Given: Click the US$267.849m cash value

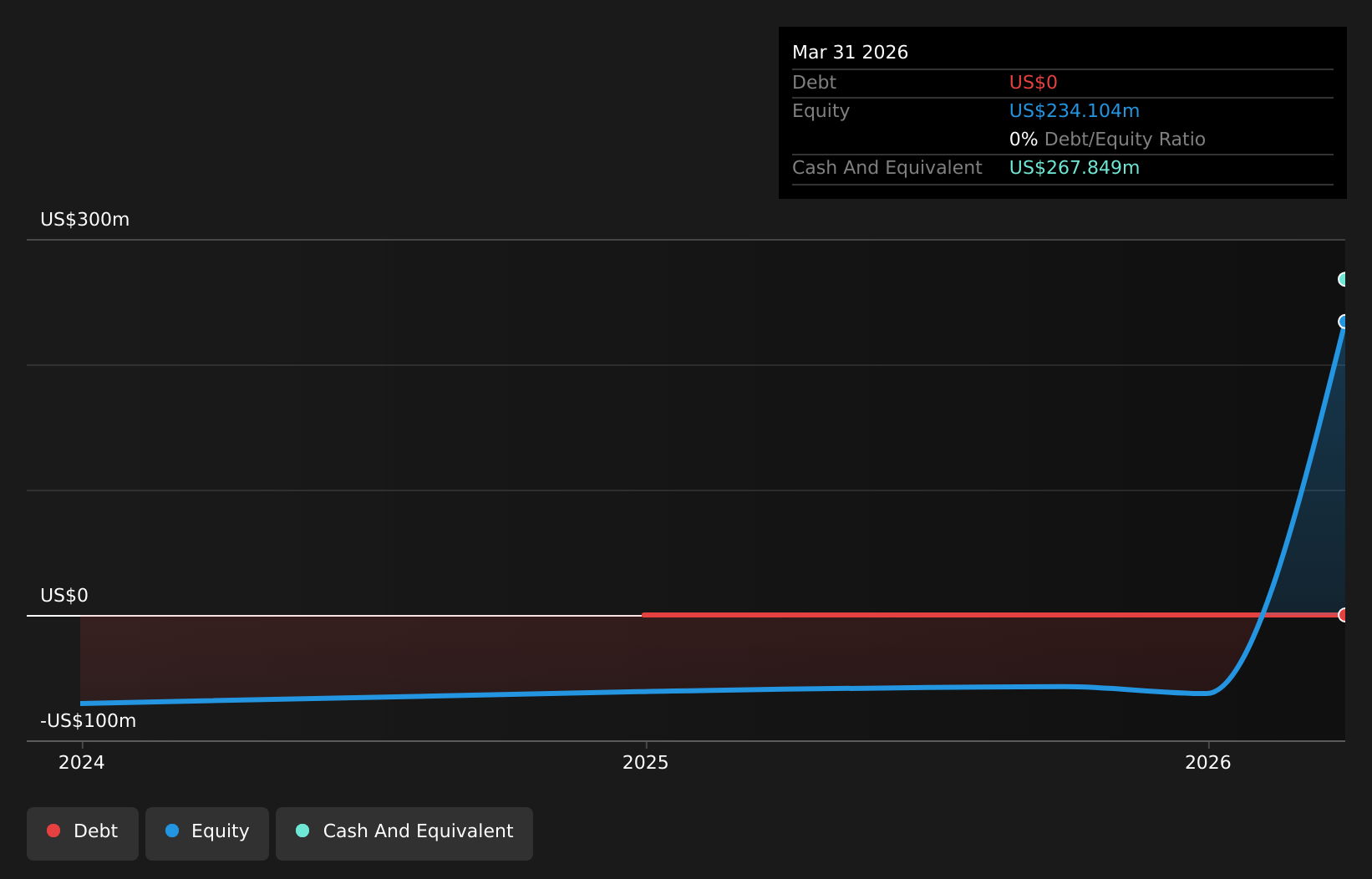Looking at the screenshot, I should pos(1075,168).
